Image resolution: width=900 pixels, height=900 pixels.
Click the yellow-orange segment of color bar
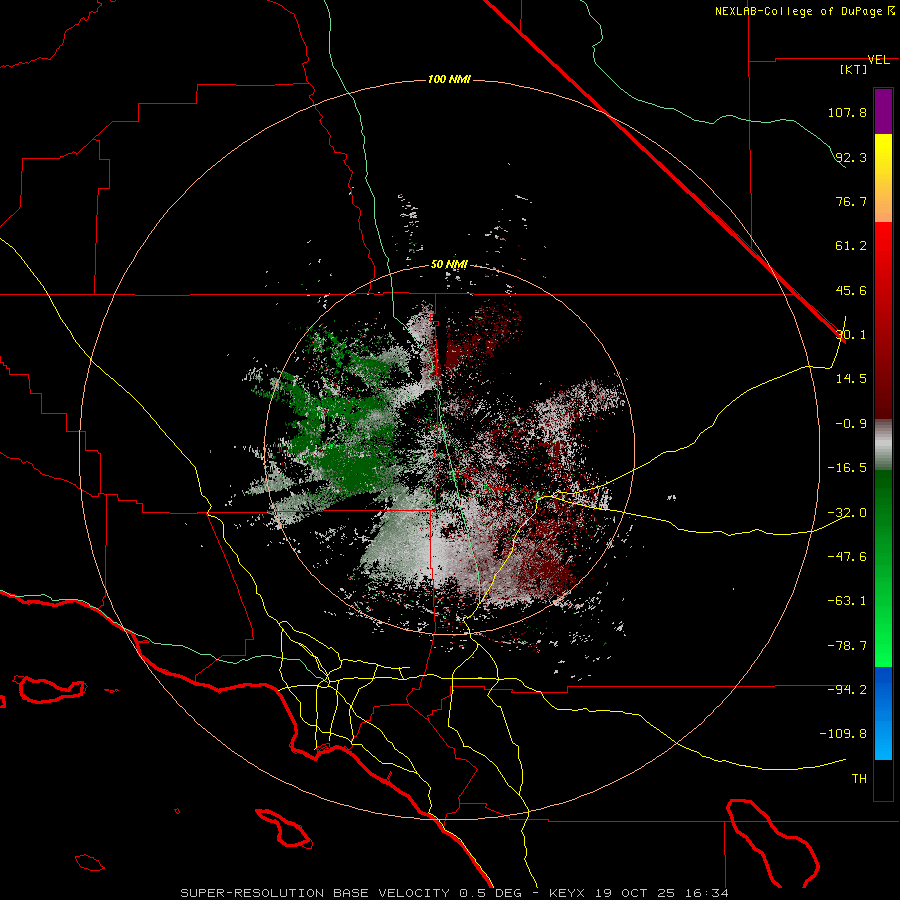click(883, 178)
